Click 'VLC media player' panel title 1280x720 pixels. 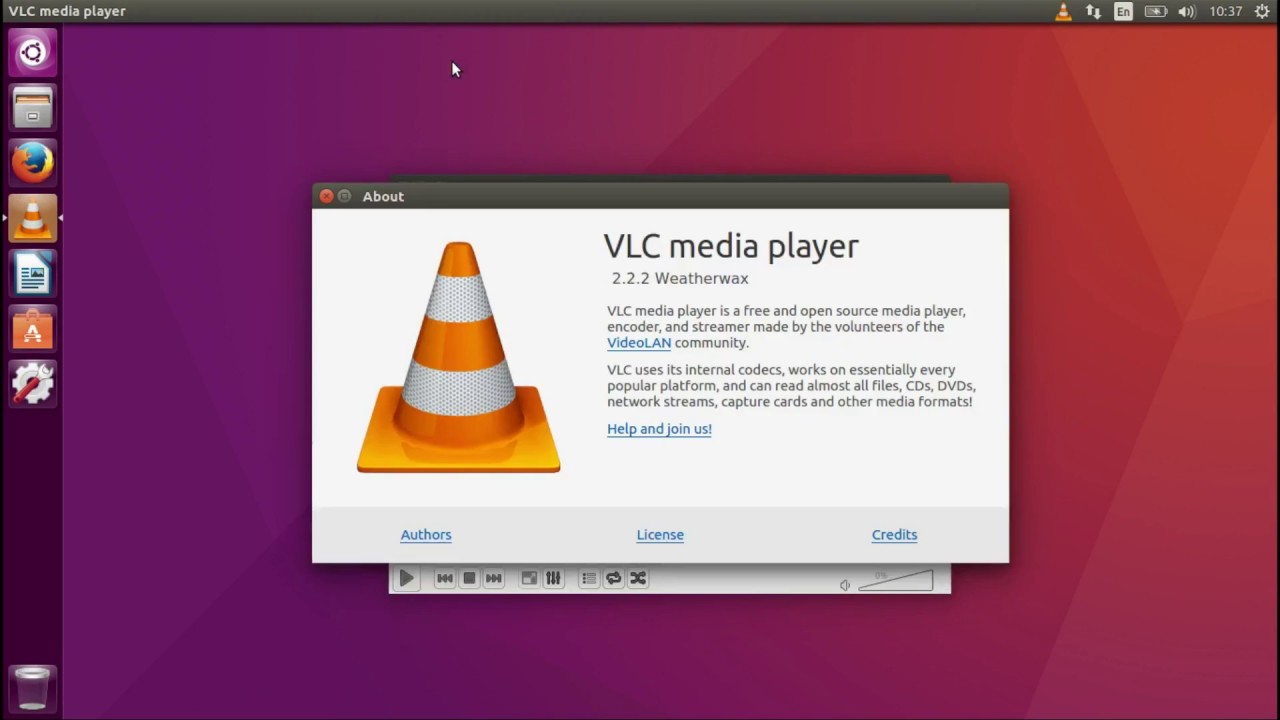pos(67,11)
